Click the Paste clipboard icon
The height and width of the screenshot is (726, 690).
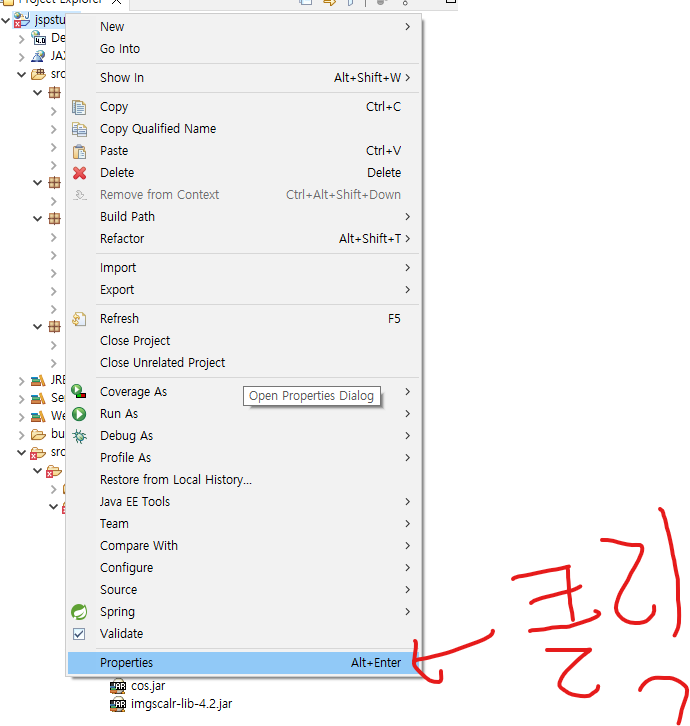(79, 151)
